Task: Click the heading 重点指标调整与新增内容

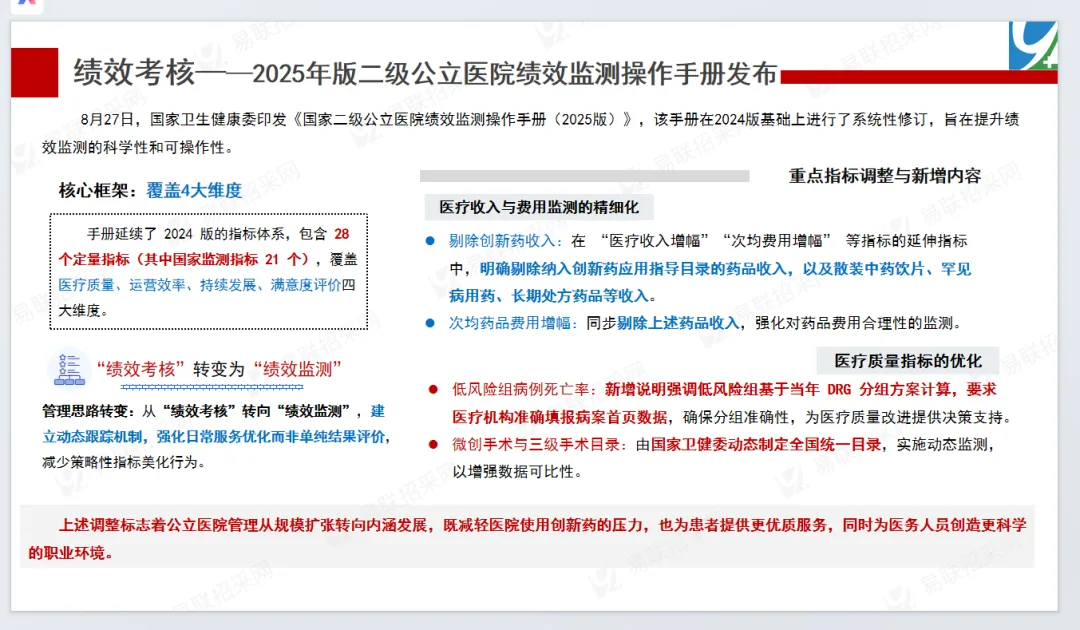Action: click(884, 176)
